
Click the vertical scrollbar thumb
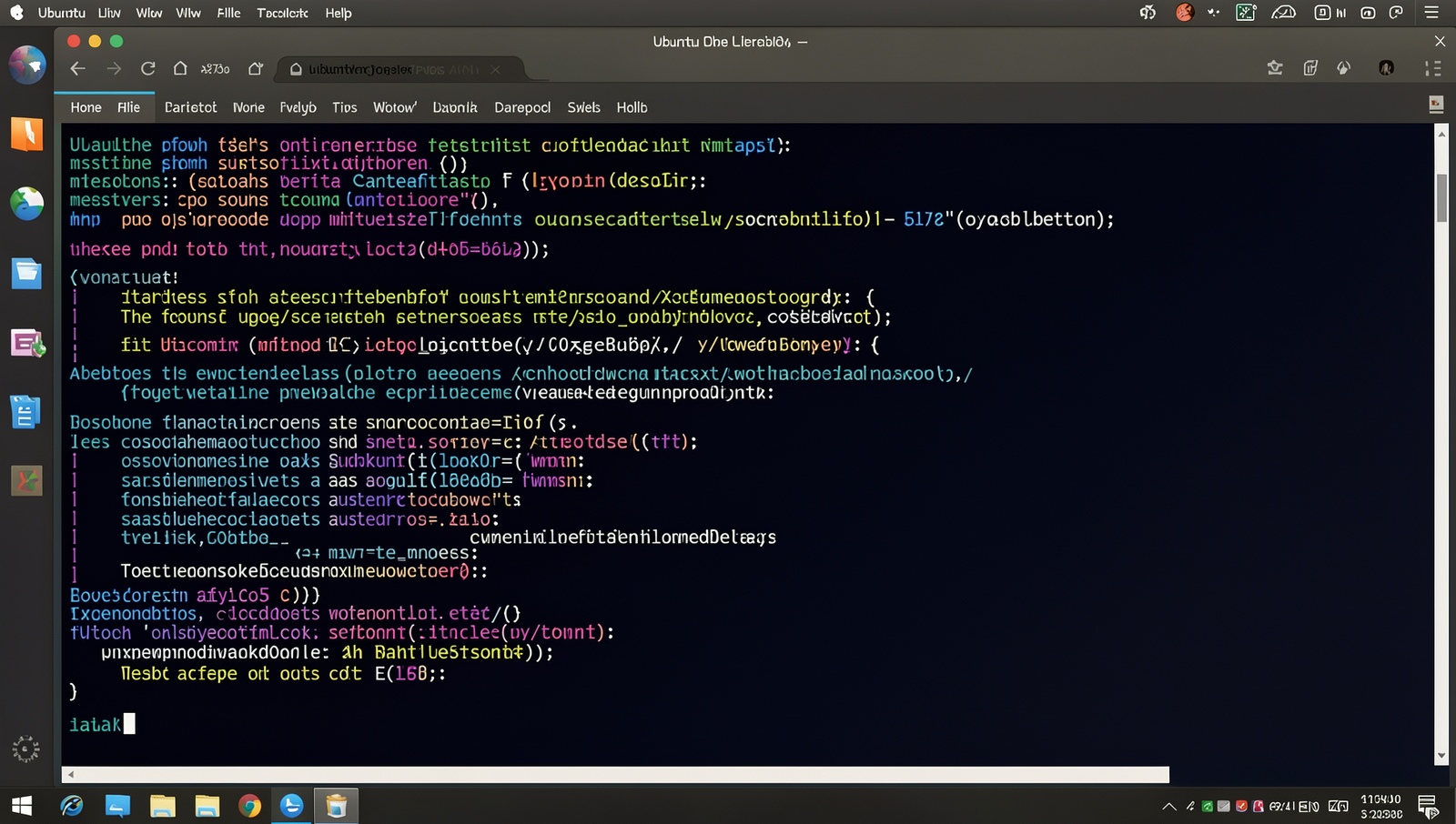(x=1441, y=196)
